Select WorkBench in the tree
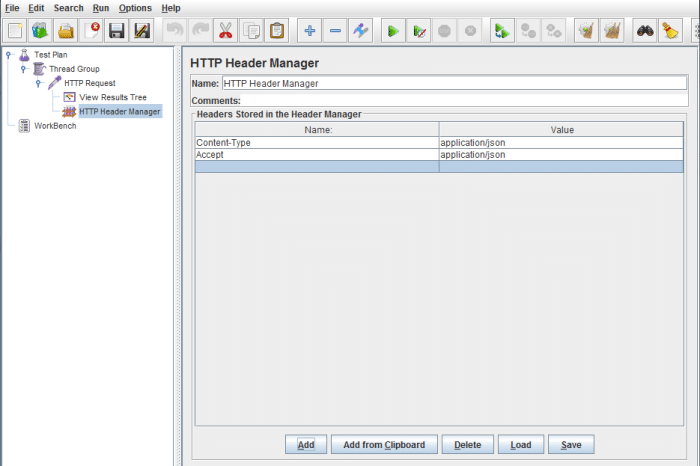 [55, 126]
